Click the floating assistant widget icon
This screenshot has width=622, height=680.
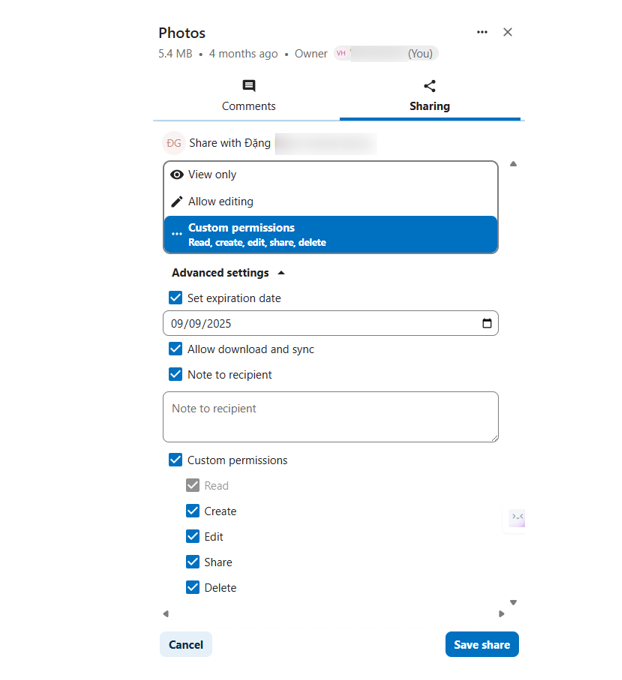(x=517, y=517)
